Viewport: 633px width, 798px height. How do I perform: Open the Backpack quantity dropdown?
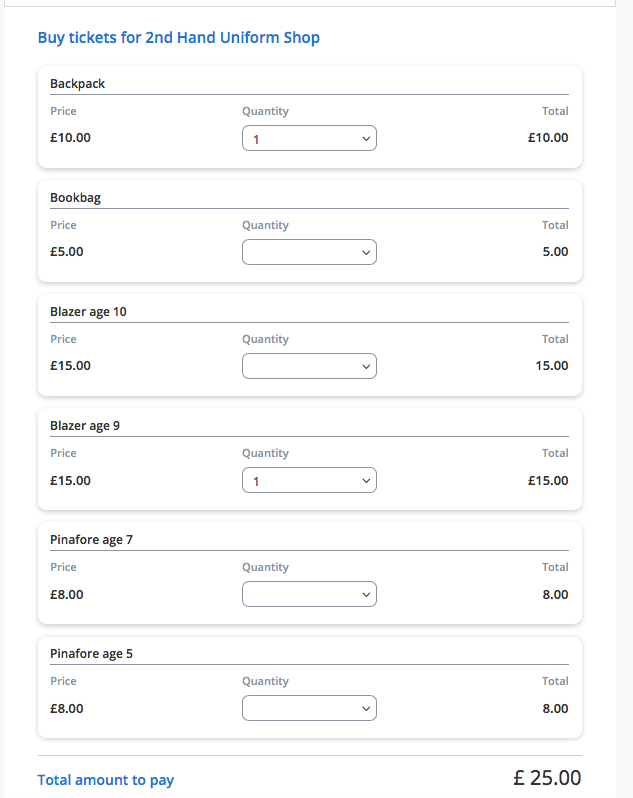[309, 138]
